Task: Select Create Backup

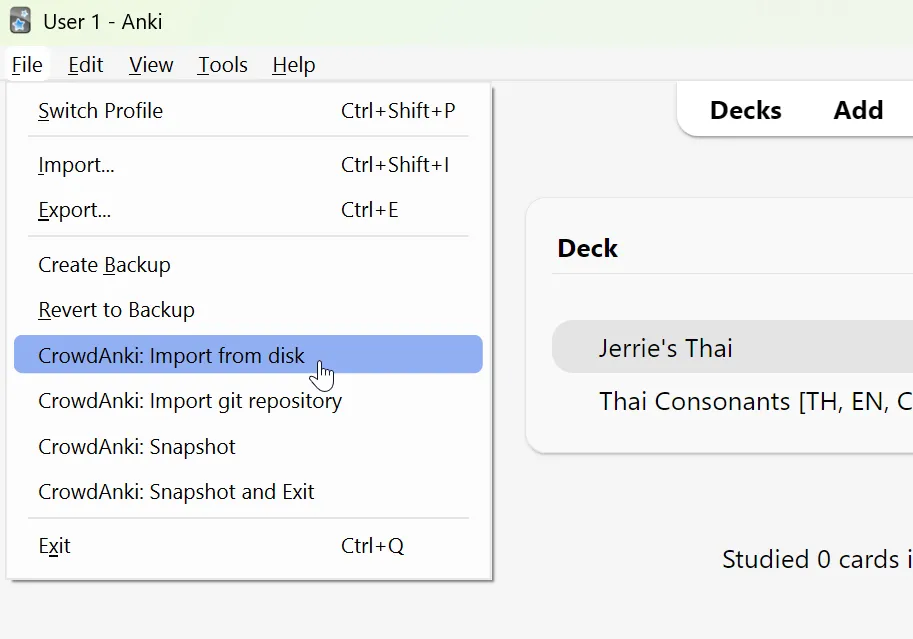Action: [103, 265]
